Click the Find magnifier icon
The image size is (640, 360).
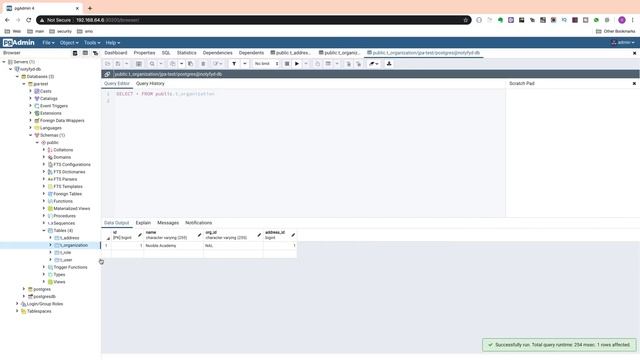click(152, 64)
